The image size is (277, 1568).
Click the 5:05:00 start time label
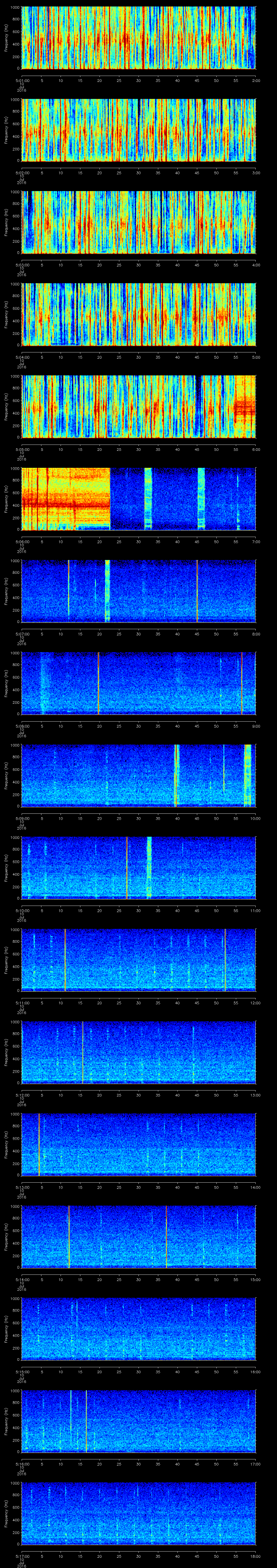(x=21, y=449)
